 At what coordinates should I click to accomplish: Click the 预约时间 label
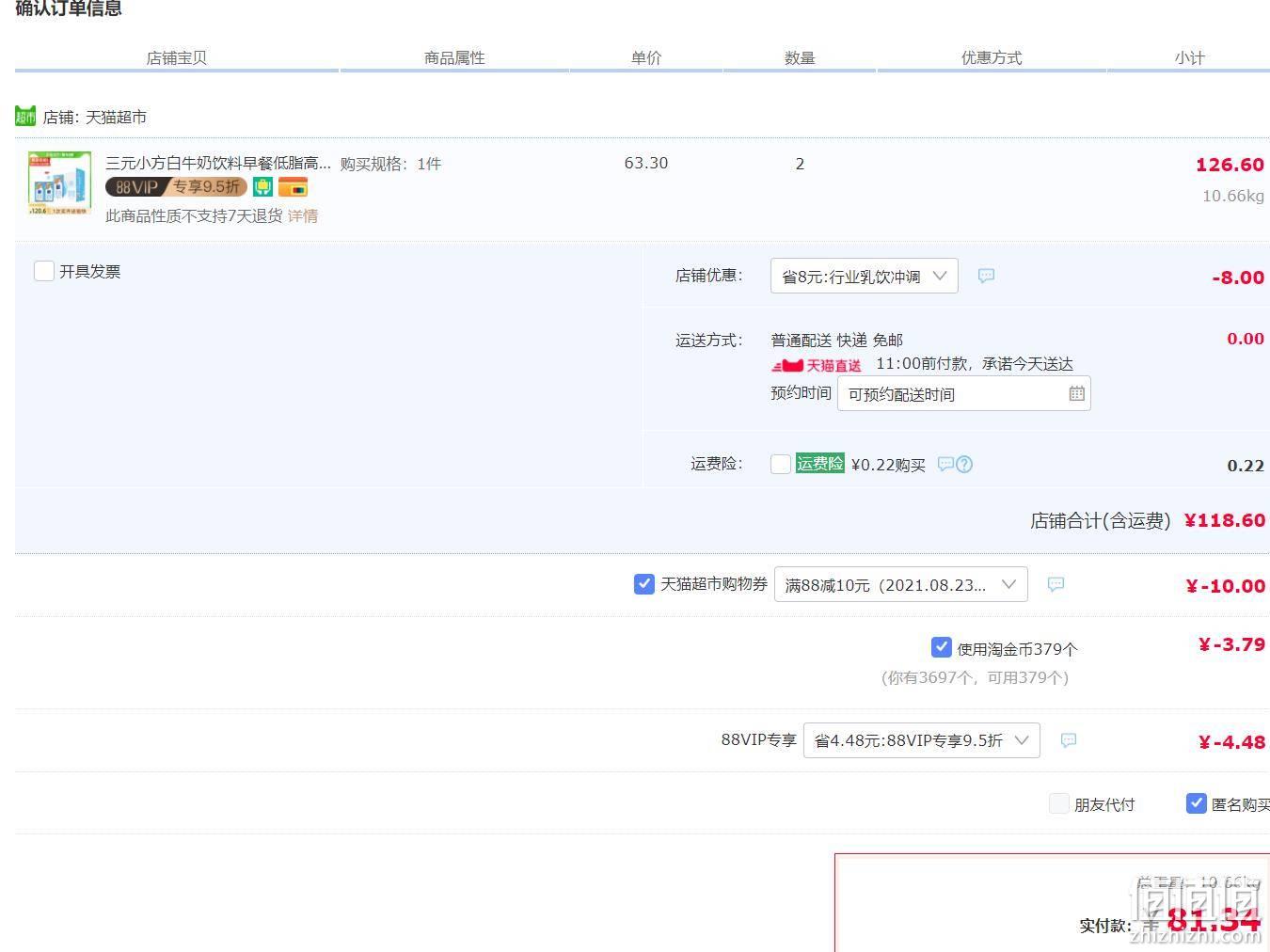801,392
